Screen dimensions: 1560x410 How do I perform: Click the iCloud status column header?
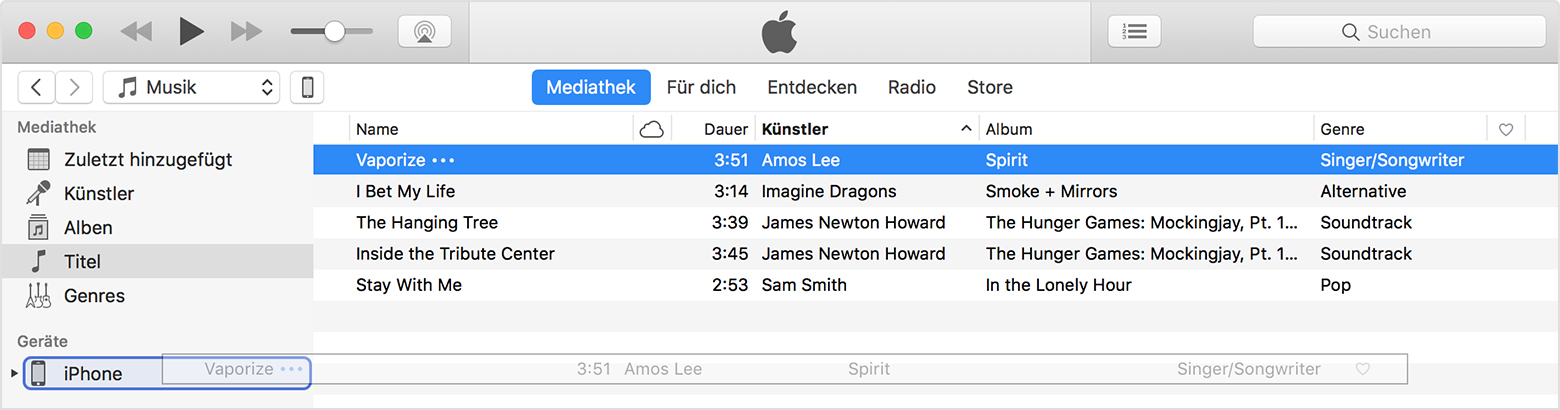click(x=652, y=129)
